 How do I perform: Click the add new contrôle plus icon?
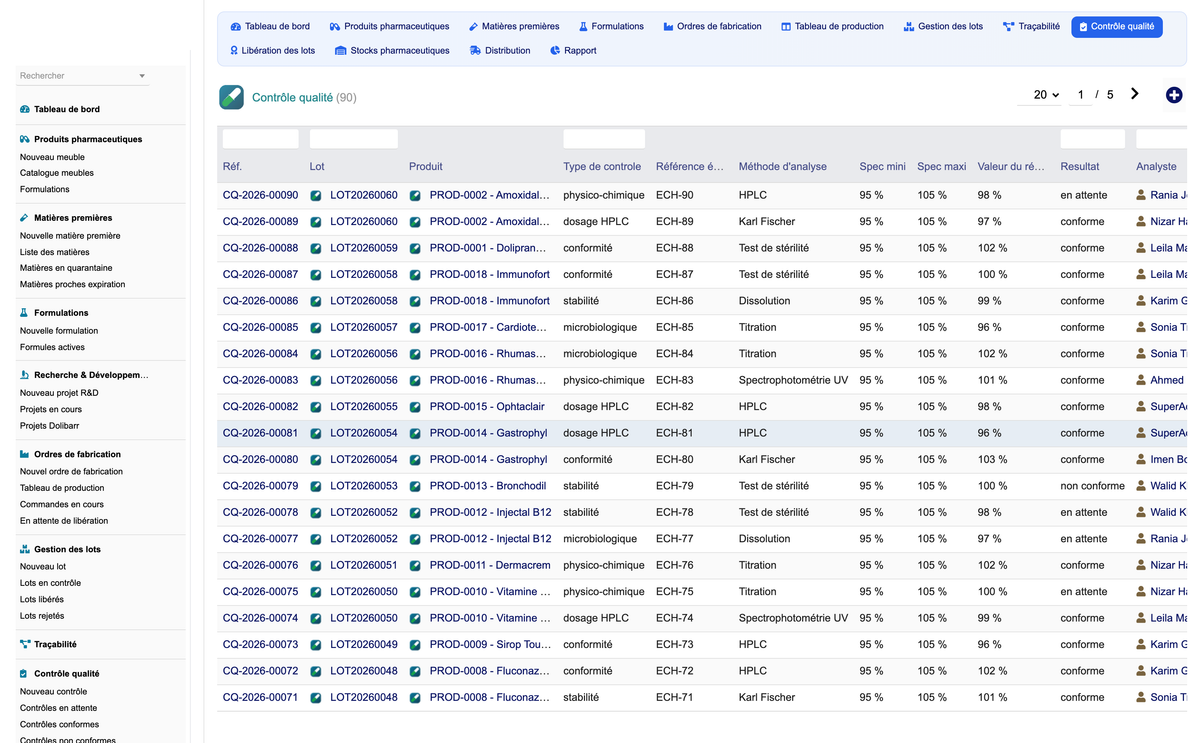pos(1174,95)
